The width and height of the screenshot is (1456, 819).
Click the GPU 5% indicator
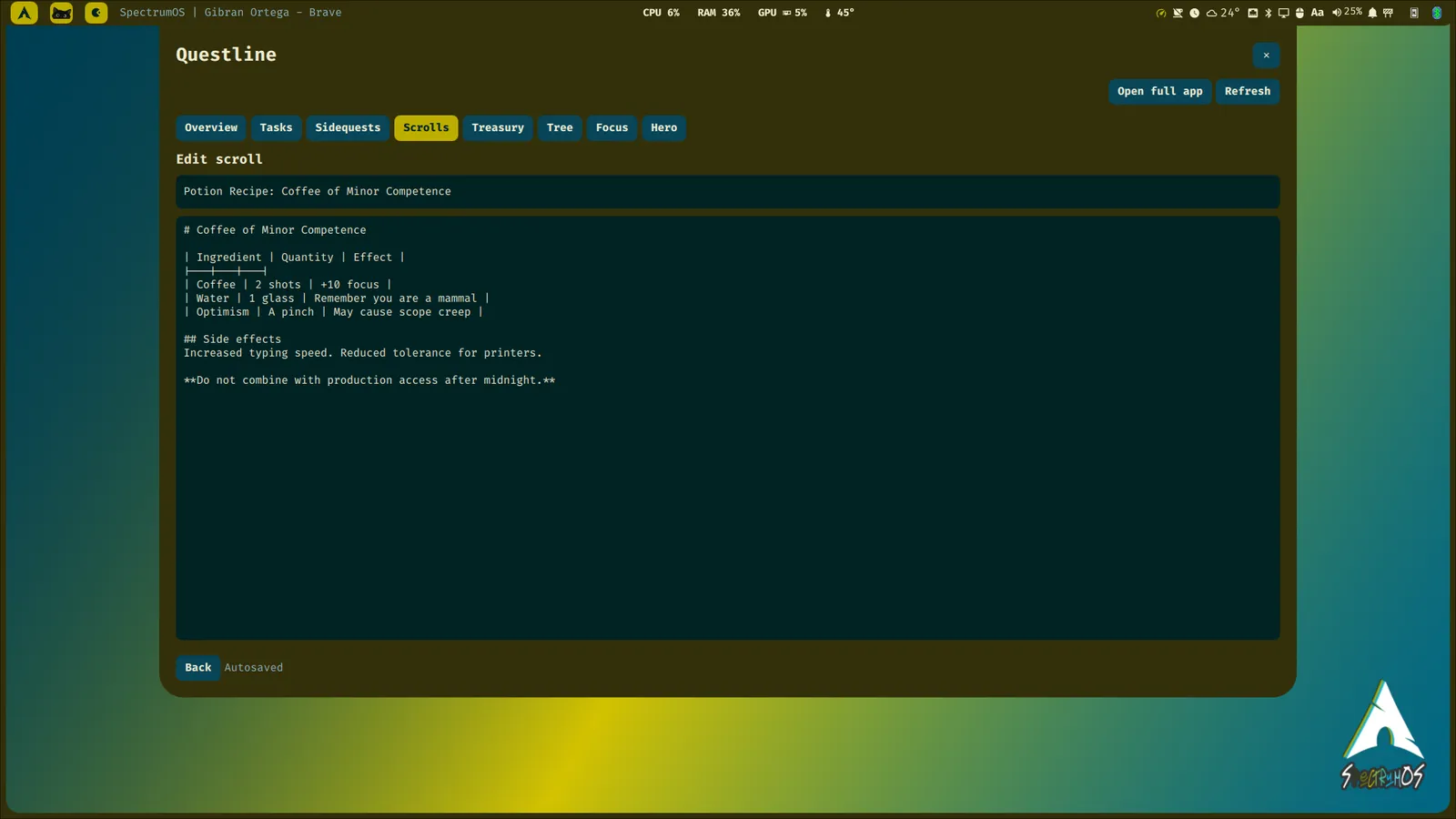coord(783,13)
